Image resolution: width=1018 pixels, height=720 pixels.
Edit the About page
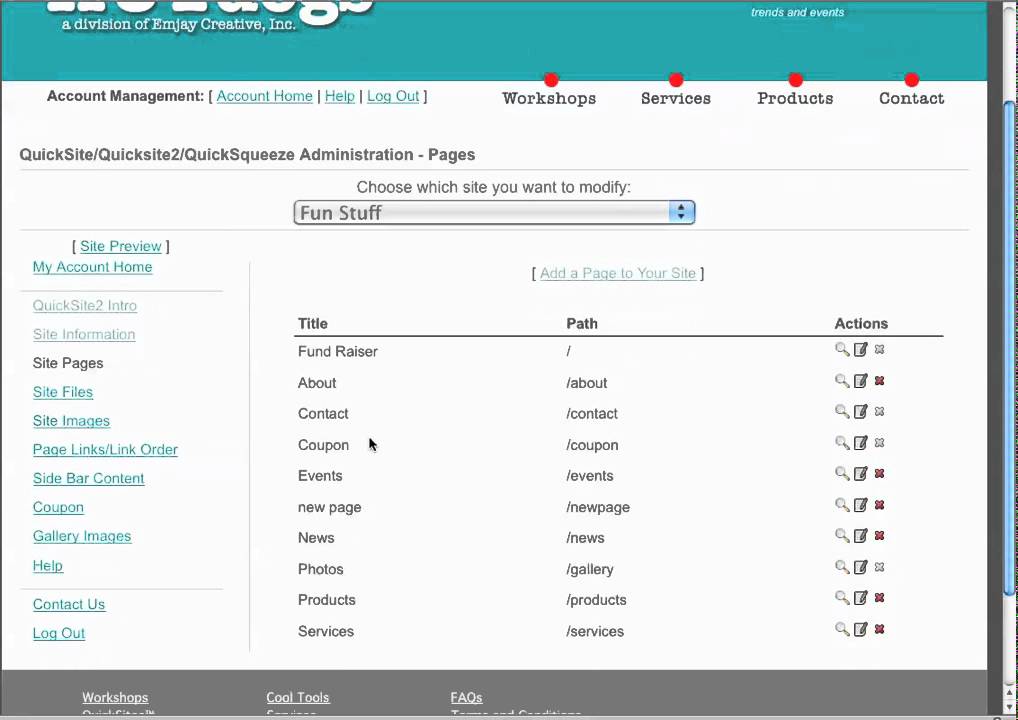[861, 381]
